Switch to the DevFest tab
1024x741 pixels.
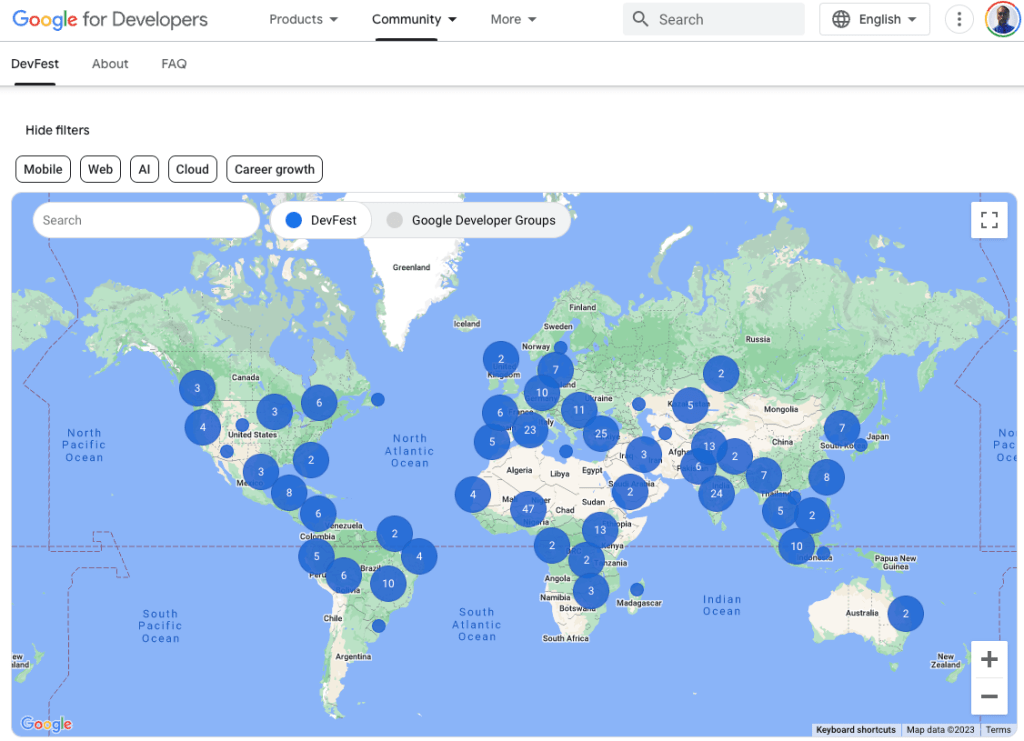click(x=35, y=63)
